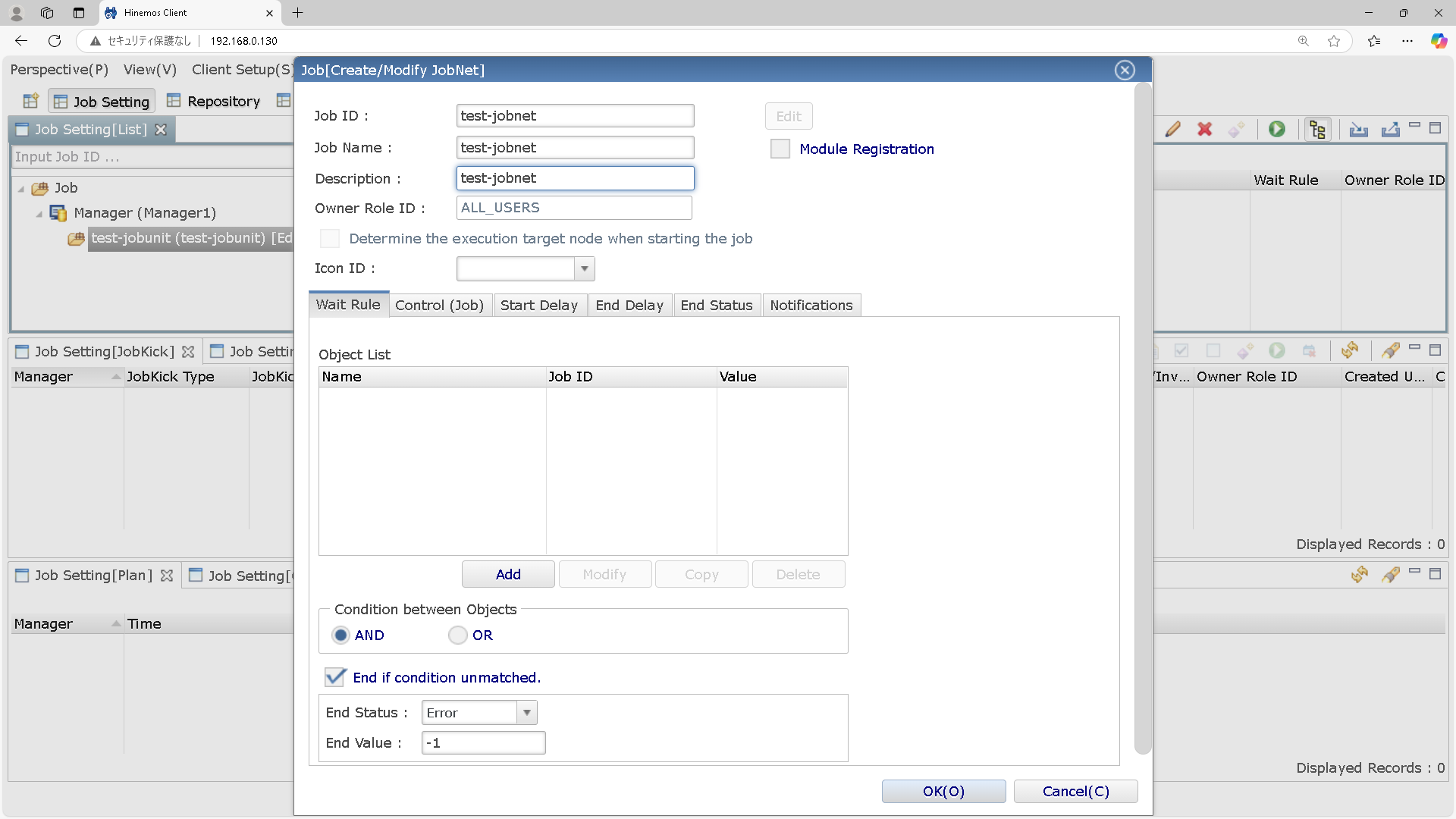Image resolution: width=1456 pixels, height=819 pixels.
Task: Click the End Value input field
Action: 483,743
